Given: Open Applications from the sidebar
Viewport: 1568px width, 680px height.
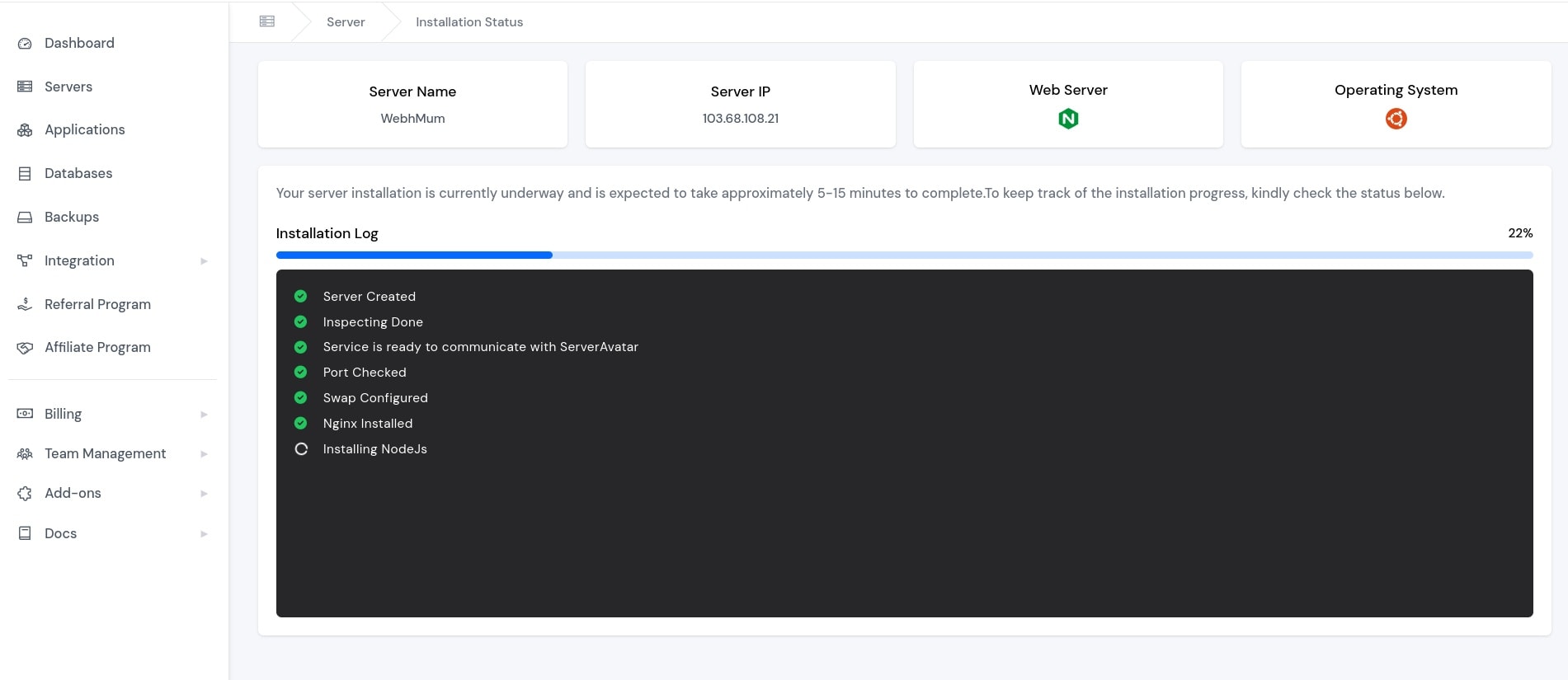Looking at the screenshot, I should pos(85,129).
